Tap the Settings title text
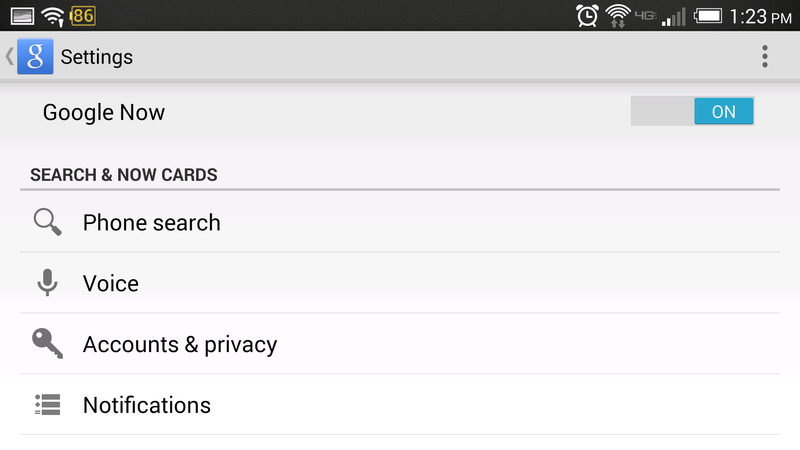Screen dimensions: 800x450 (x=96, y=57)
